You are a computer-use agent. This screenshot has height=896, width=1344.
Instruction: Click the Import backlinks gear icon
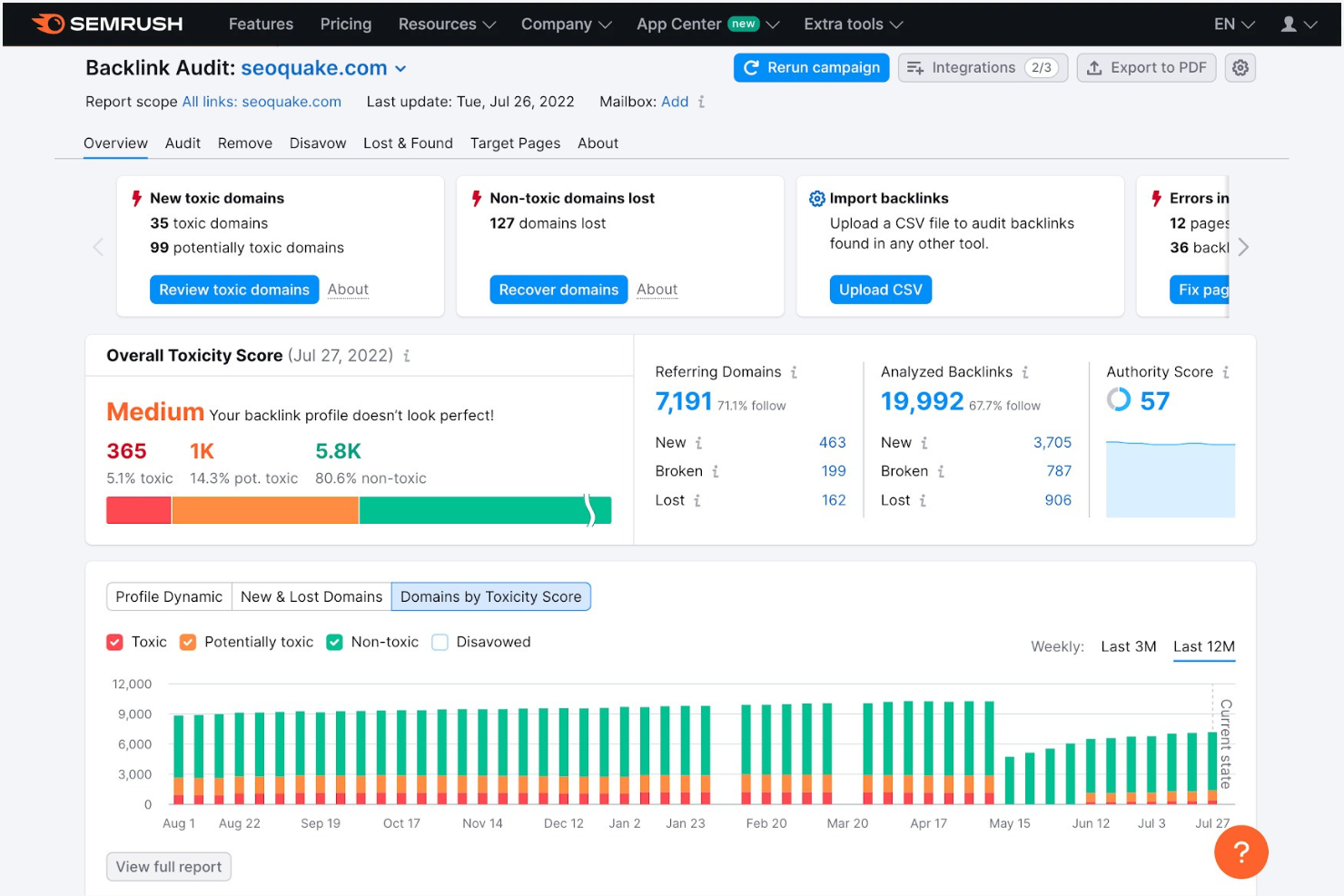click(x=816, y=199)
